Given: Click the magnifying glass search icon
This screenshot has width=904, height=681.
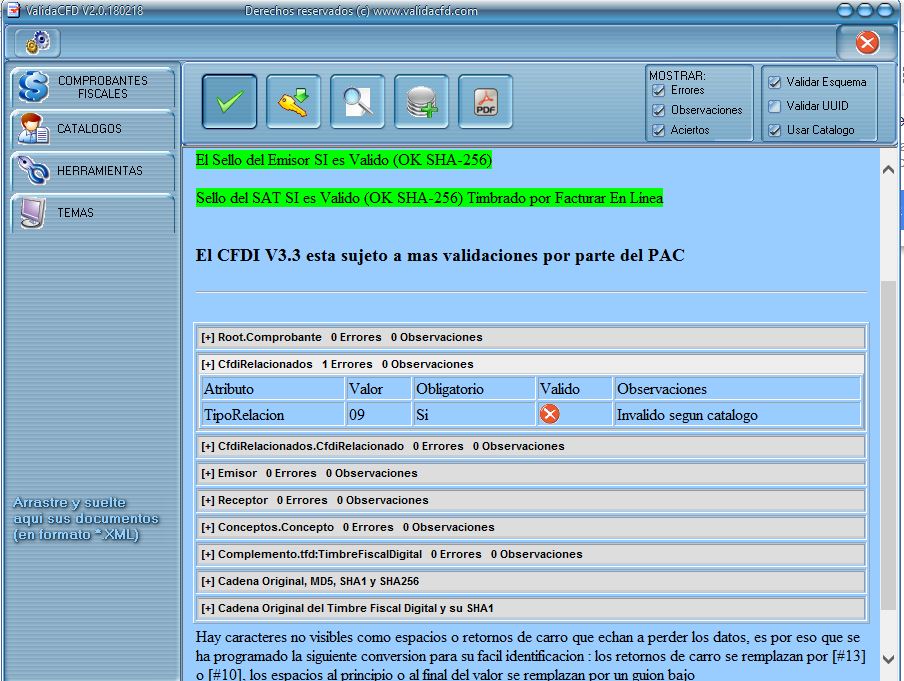Looking at the screenshot, I should point(357,101).
